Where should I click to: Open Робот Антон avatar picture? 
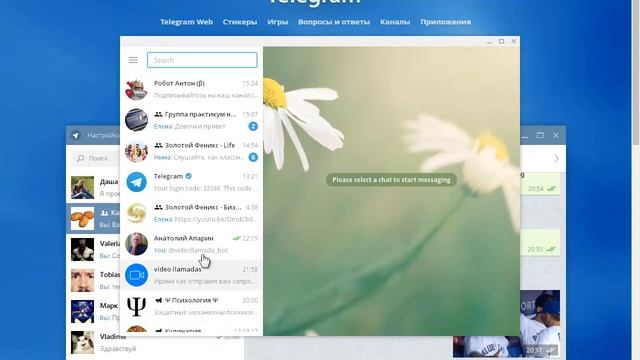coord(136,89)
